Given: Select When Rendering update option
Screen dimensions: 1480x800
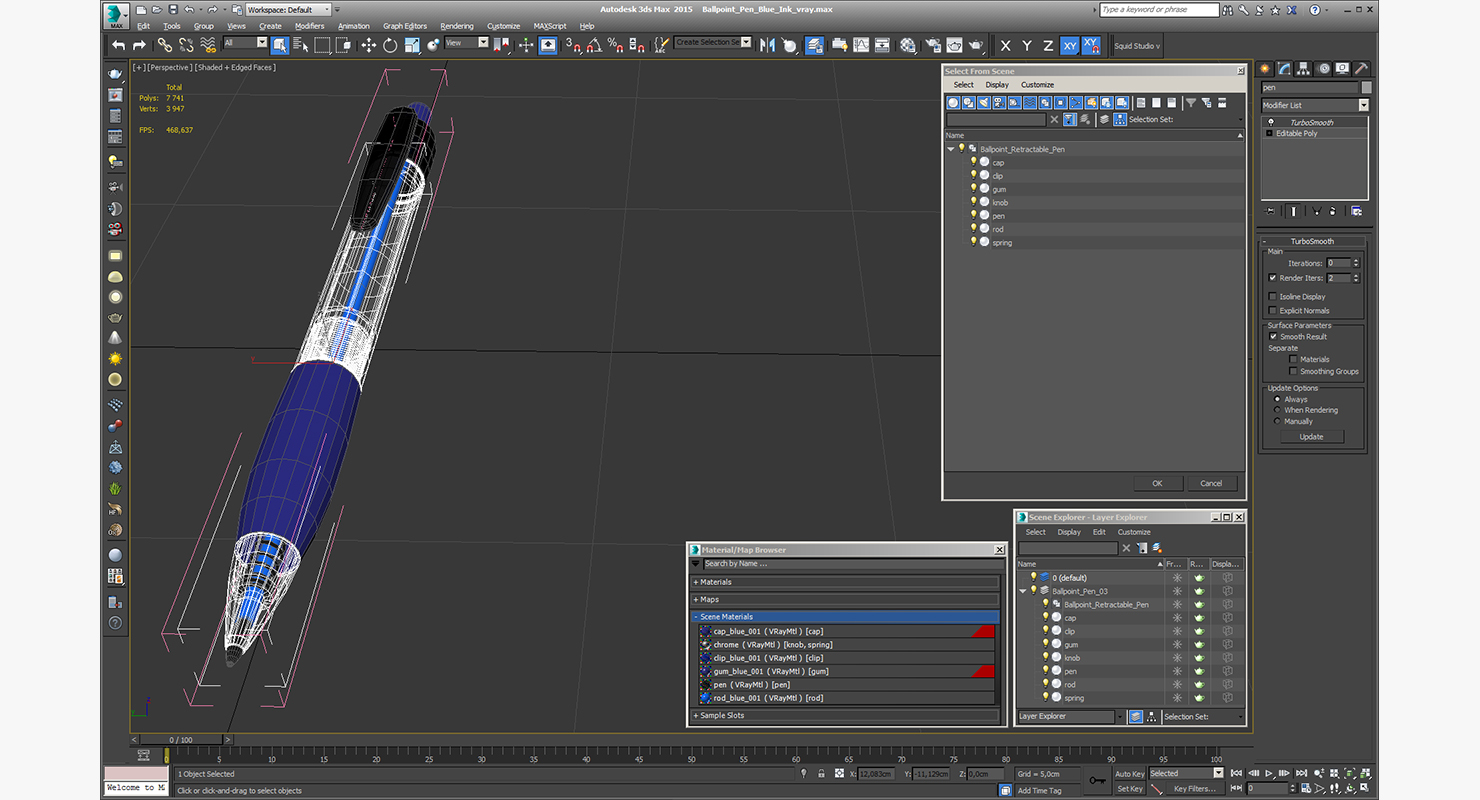Looking at the screenshot, I should click(x=1277, y=410).
